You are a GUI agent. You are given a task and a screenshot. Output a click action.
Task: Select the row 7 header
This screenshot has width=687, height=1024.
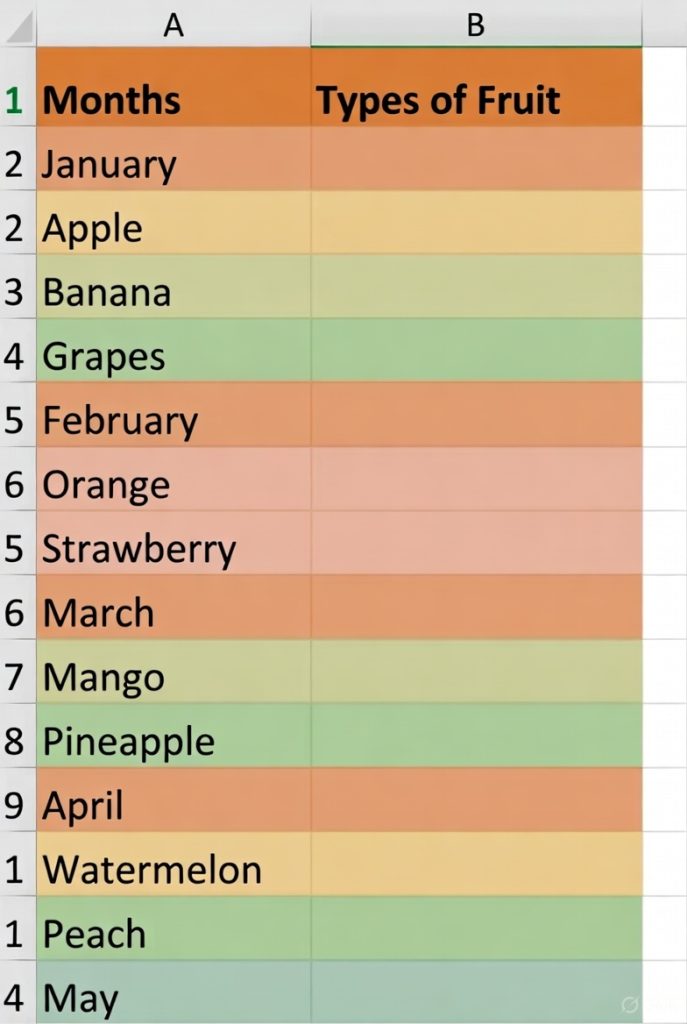(14, 677)
